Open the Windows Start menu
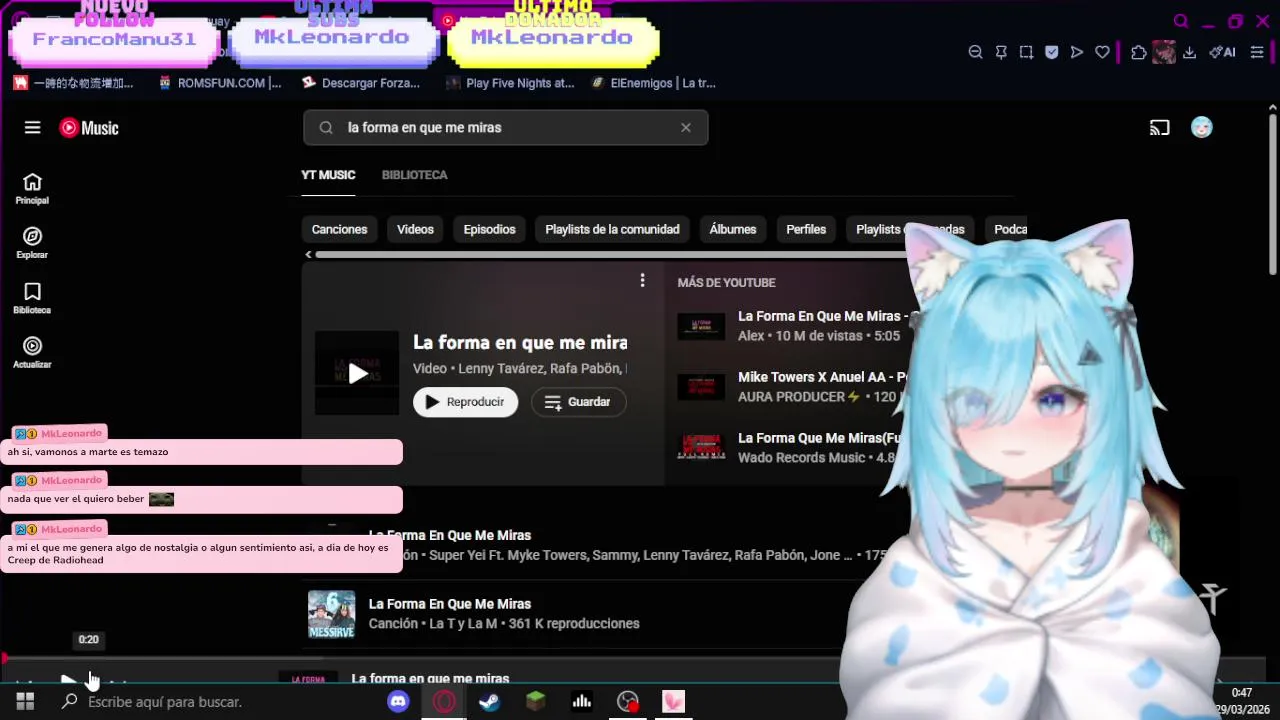Screen dimensions: 1280x720 (25, 702)
